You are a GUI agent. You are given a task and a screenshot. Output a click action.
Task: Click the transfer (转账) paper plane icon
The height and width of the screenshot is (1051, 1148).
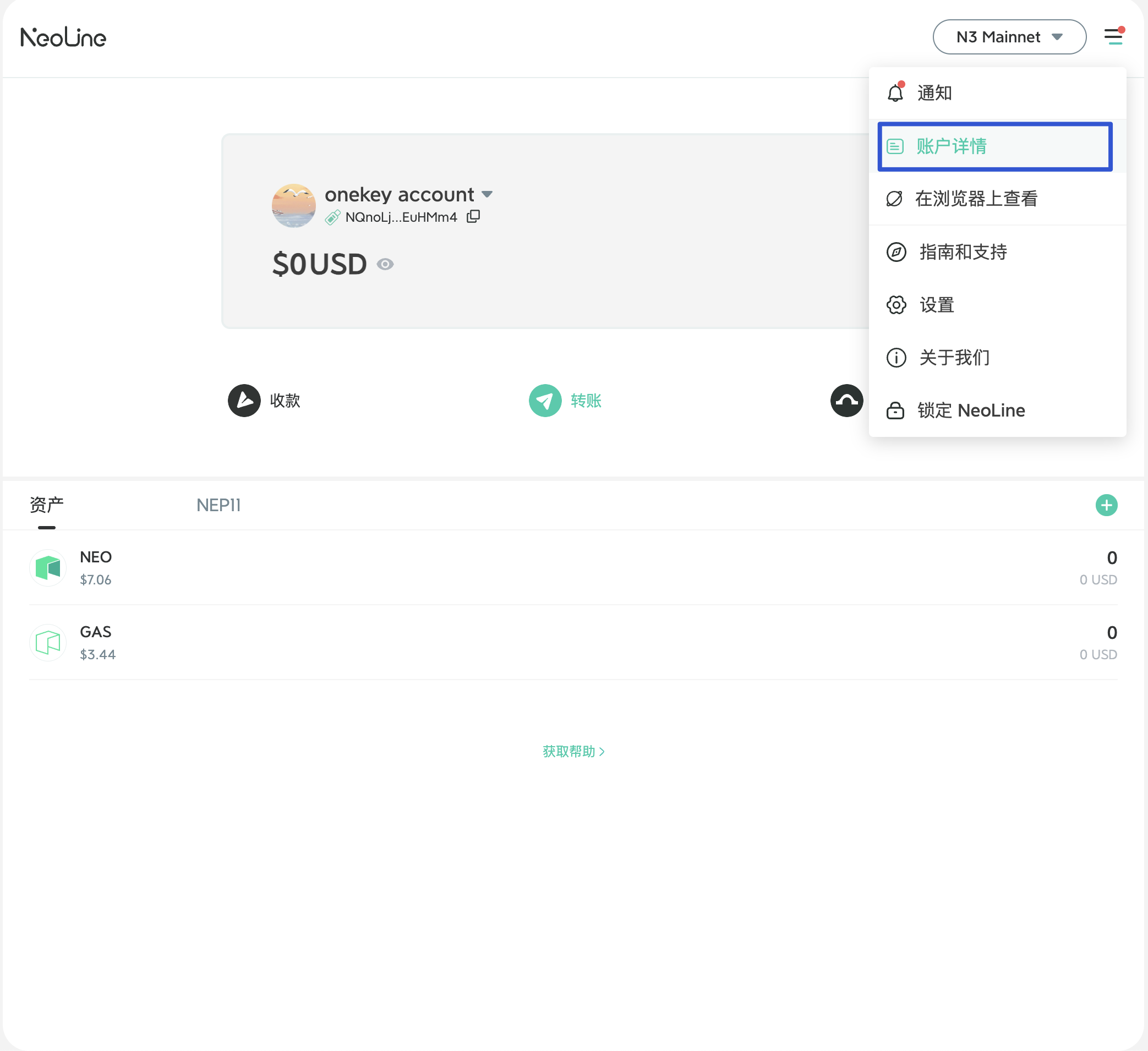pyautogui.click(x=545, y=401)
